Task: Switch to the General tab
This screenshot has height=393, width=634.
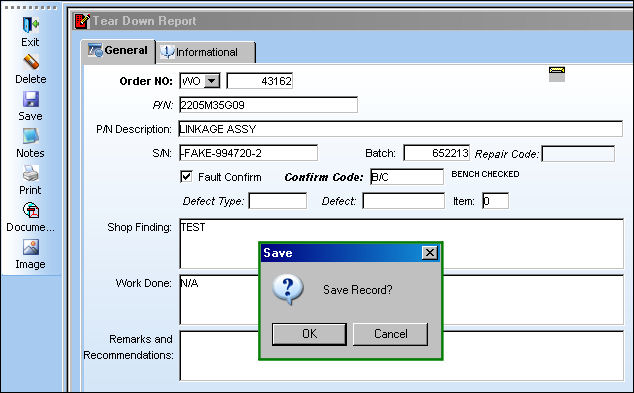Action: pos(118,51)
